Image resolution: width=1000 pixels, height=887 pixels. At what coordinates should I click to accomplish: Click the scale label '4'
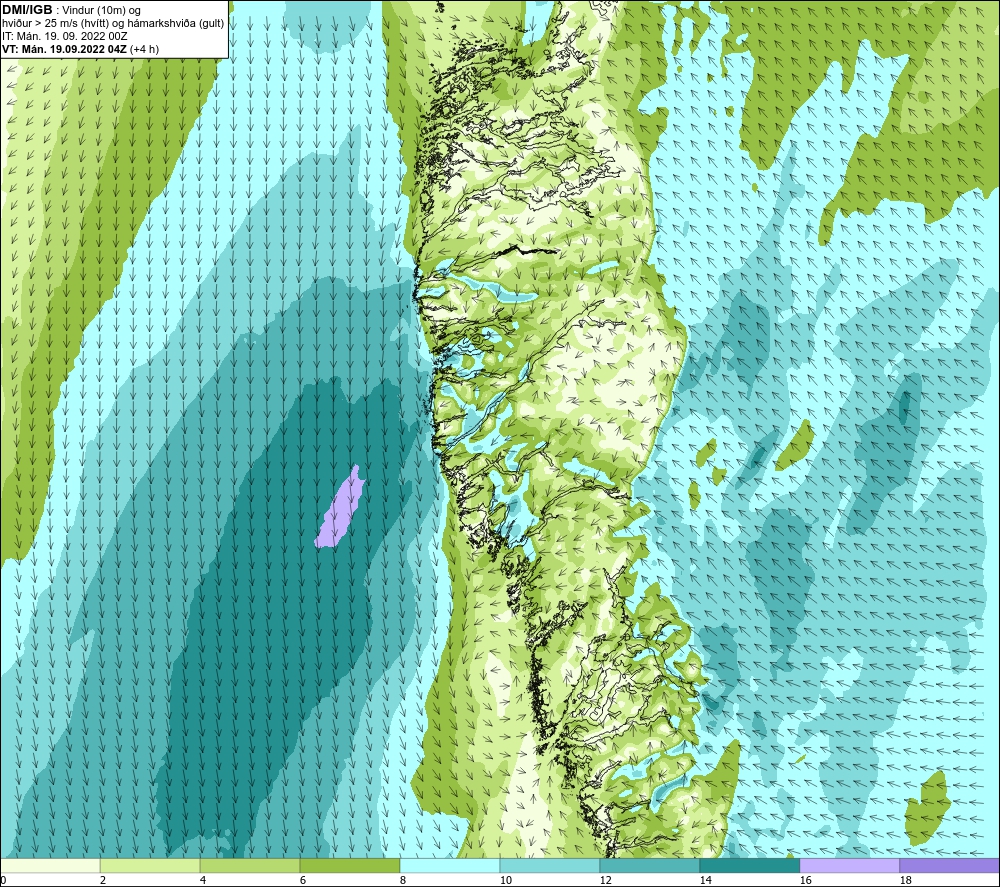[203, 880]
